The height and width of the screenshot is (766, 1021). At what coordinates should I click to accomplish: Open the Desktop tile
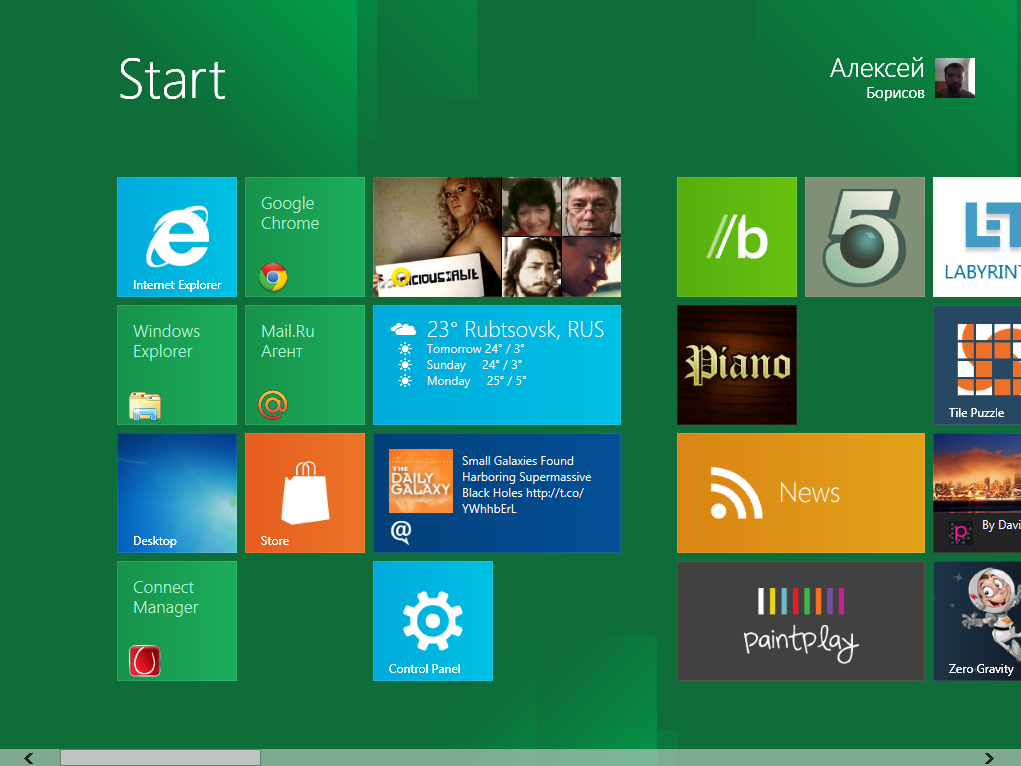(177, 493)
